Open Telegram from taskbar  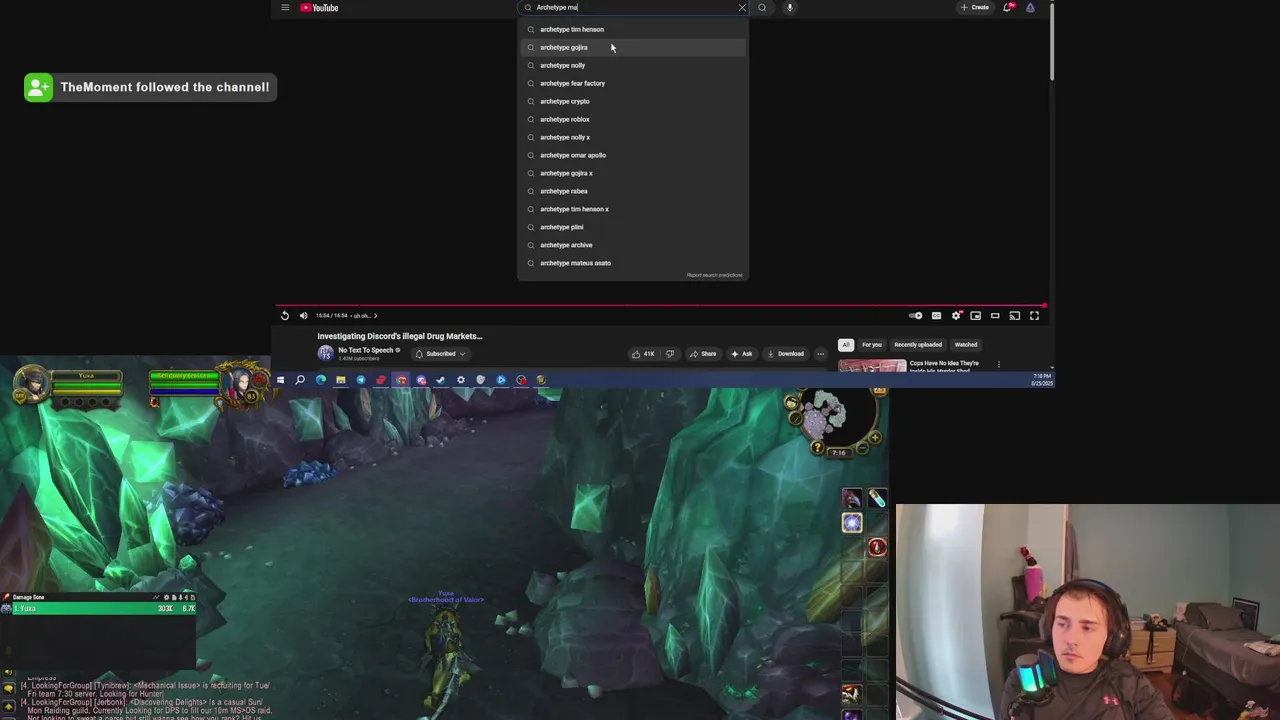tap(361, 380)
